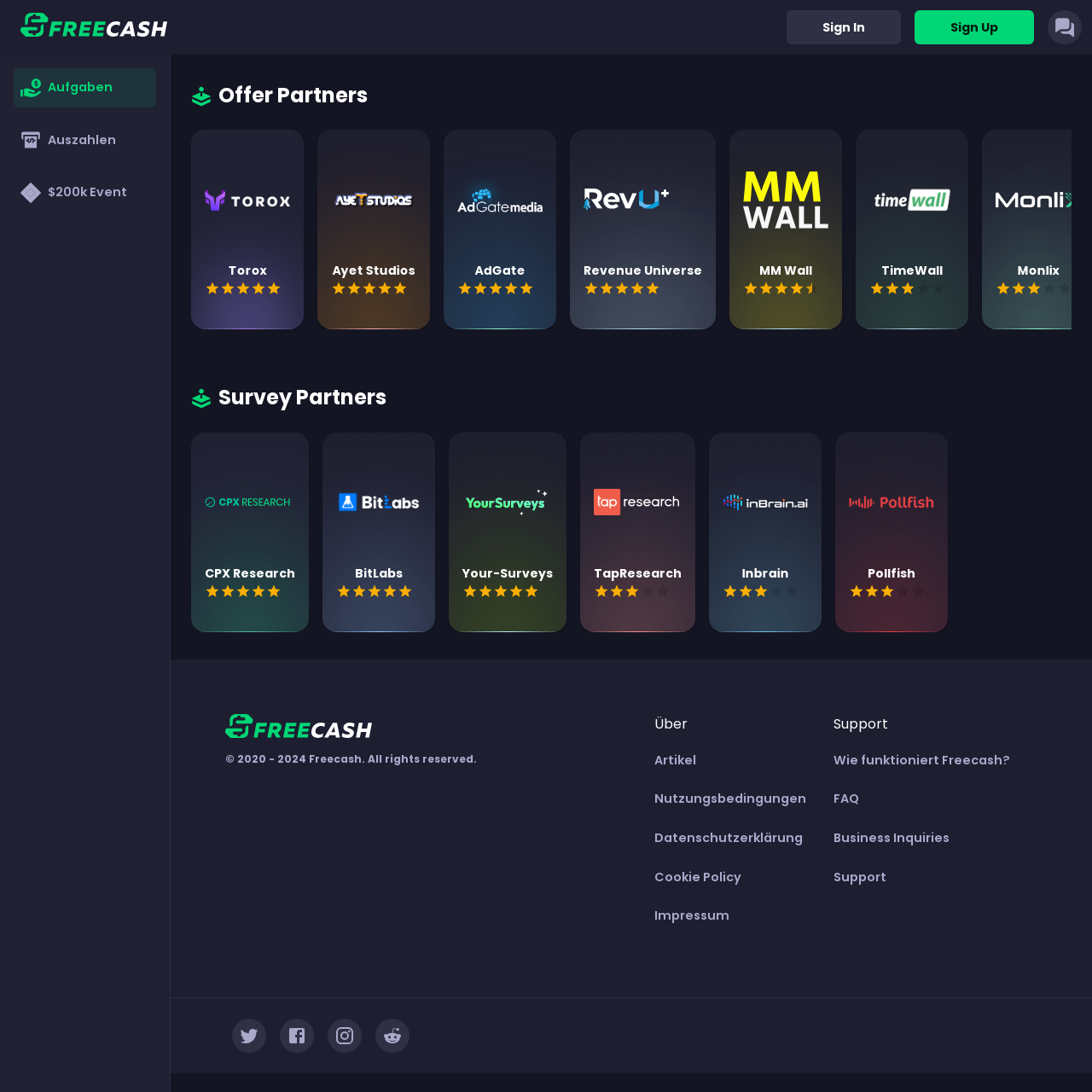Click the Offer Partners heading icon
The height and width of the screenshot is (1092, 1092).
point(201,96)
